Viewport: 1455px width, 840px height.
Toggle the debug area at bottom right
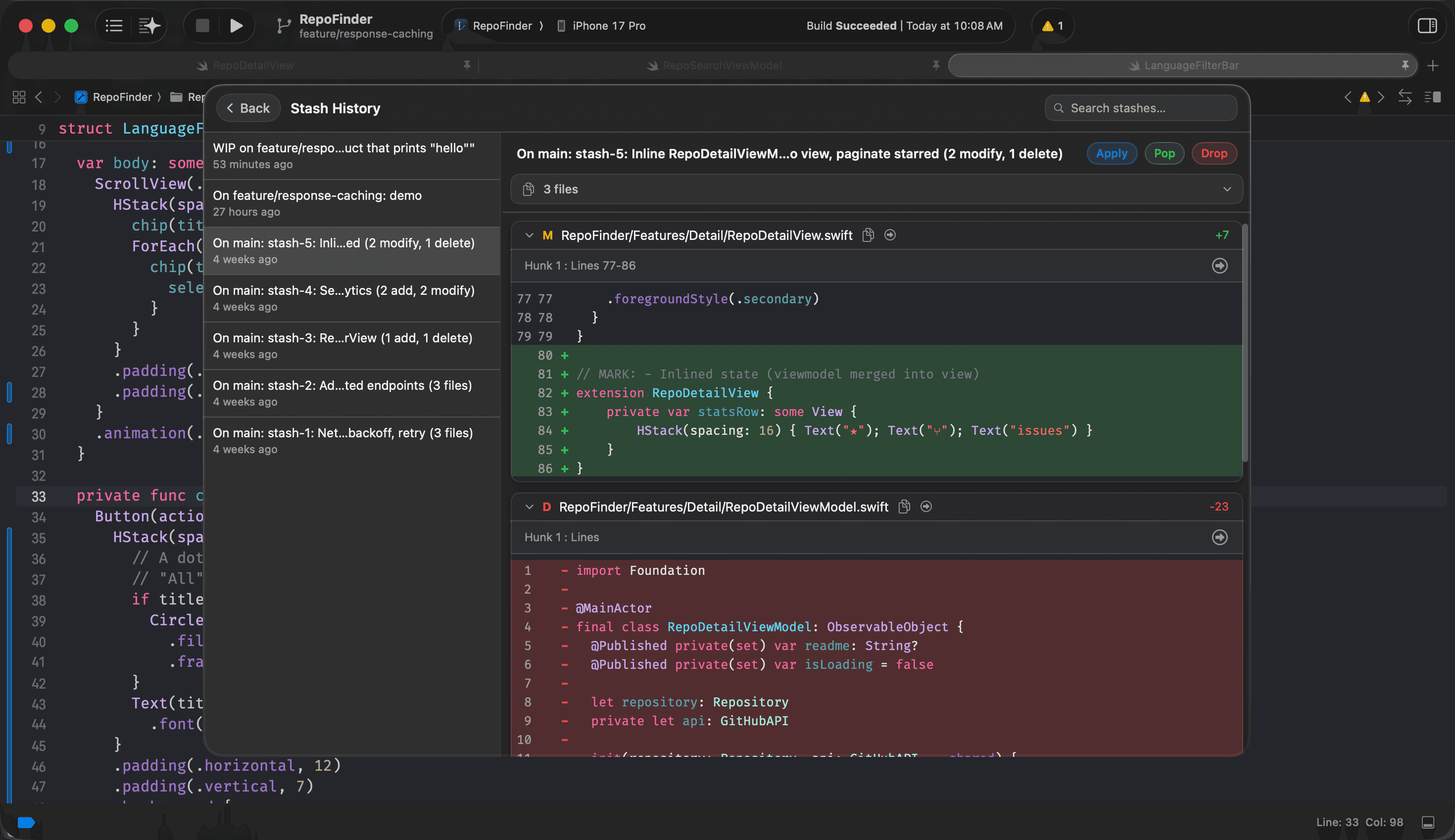point(1428,822)
